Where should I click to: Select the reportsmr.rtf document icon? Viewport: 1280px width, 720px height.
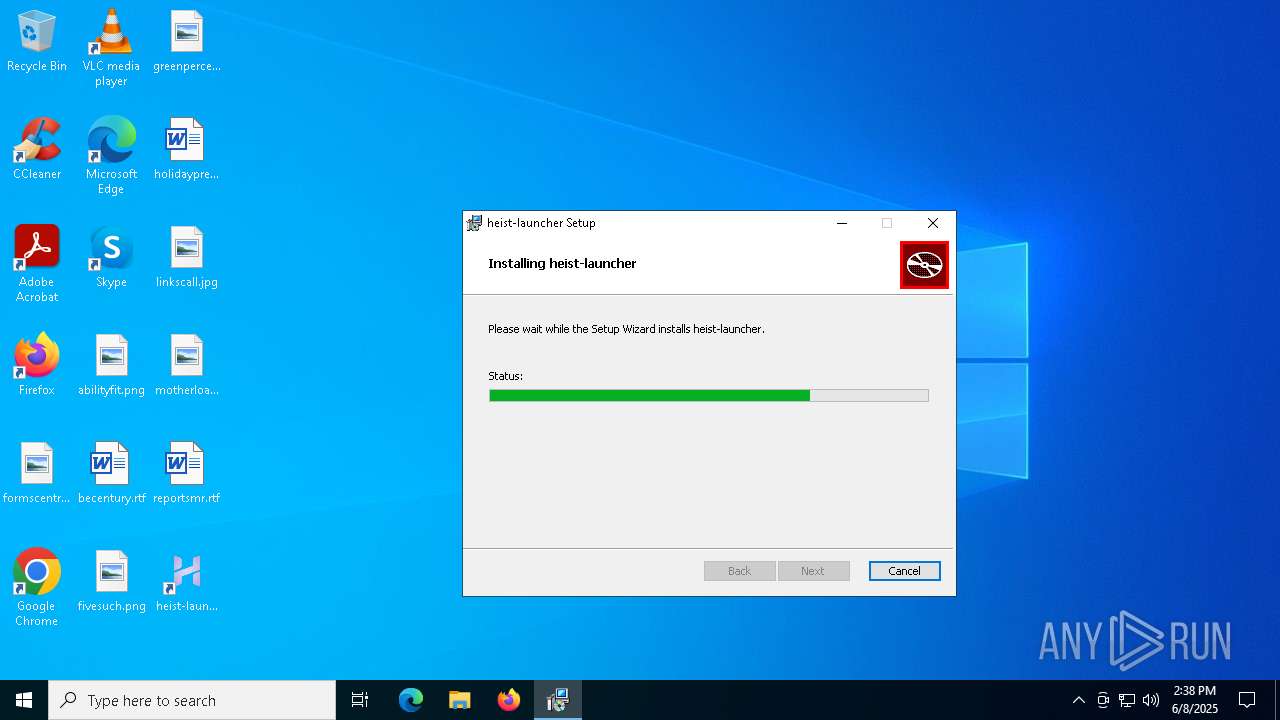[x=187, y=473]
